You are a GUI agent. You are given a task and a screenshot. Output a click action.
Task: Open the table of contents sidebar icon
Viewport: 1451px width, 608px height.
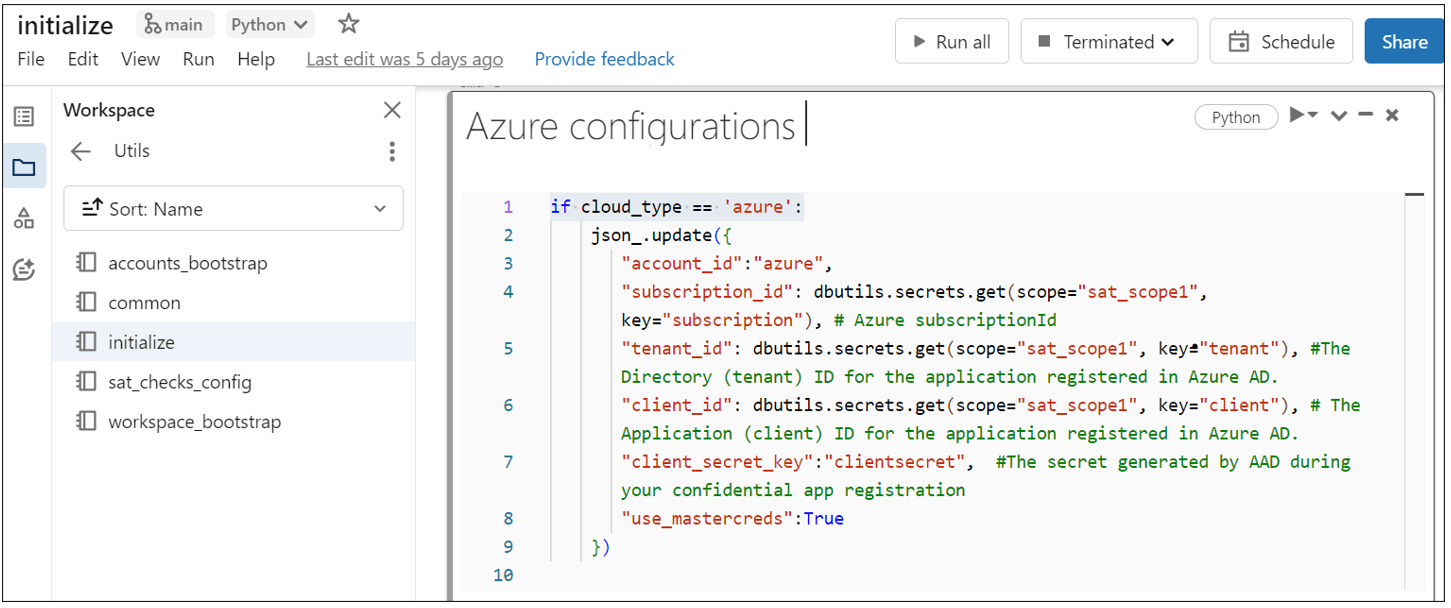click(x=24, y=117)
